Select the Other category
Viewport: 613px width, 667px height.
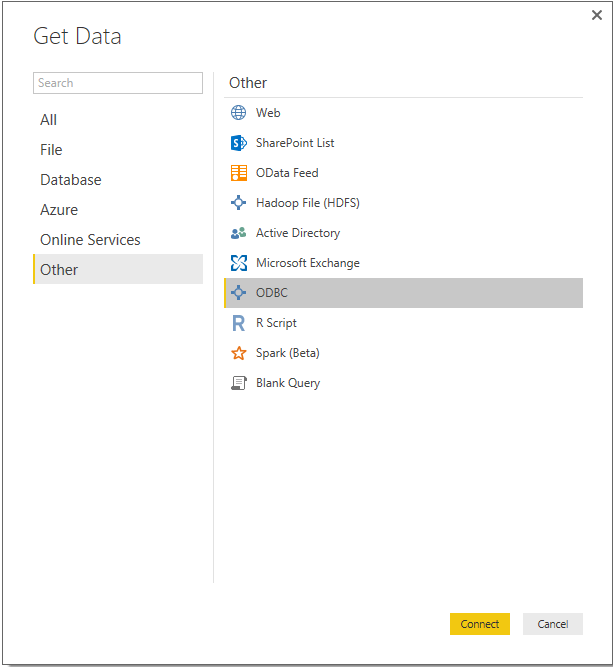[x=59, y=270]
